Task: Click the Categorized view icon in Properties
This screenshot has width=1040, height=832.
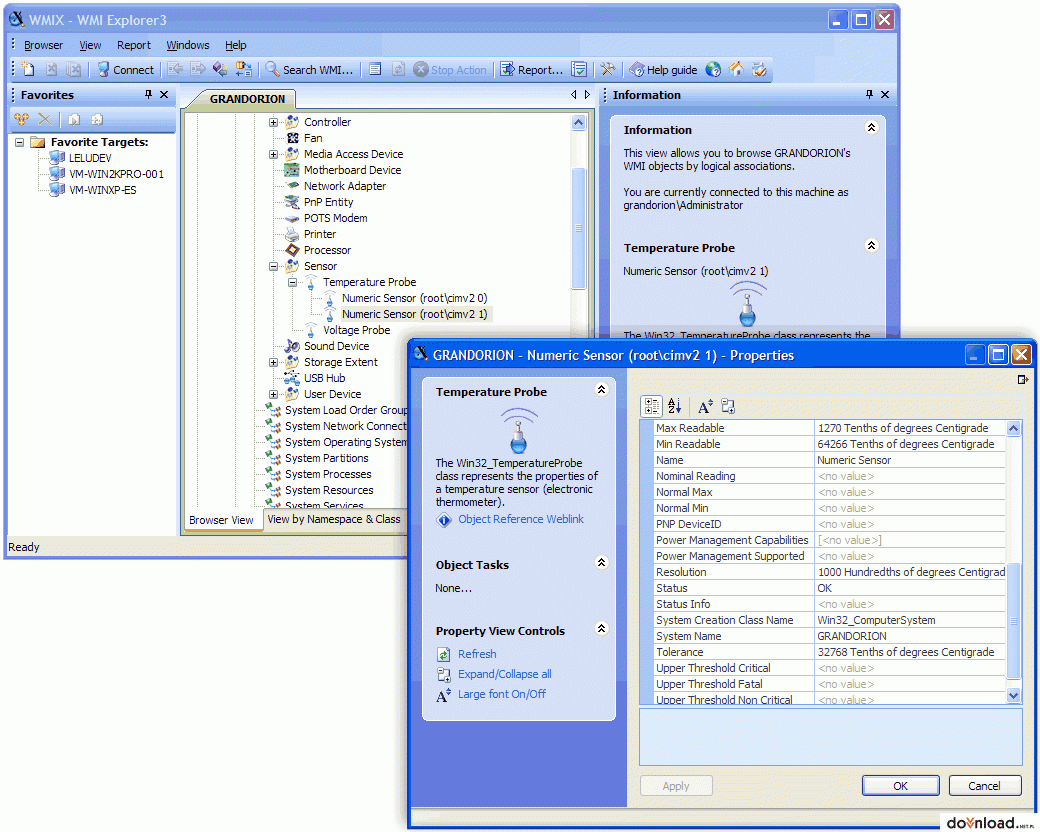Action: [x=652, y=406]
